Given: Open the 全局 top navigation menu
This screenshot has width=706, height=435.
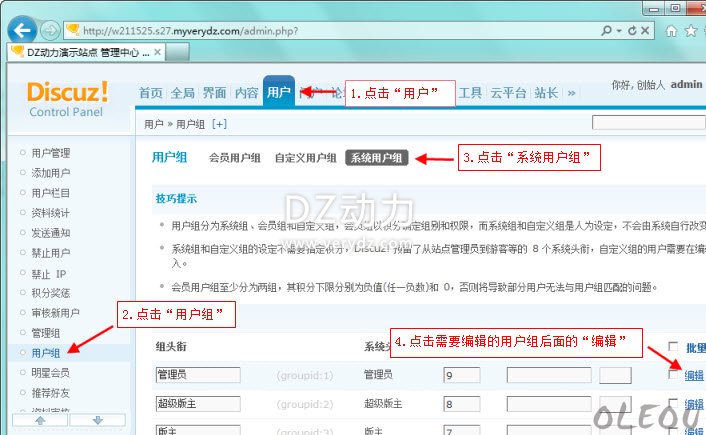Looking at the screenshot, I should point(182,93).
